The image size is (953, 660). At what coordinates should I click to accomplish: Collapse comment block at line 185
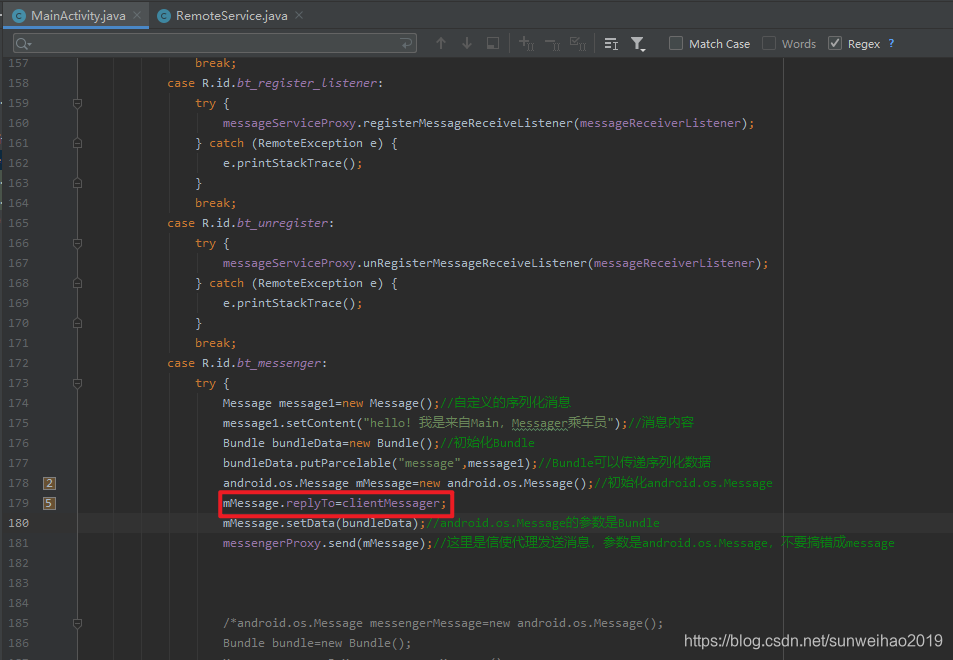[77, 624]
